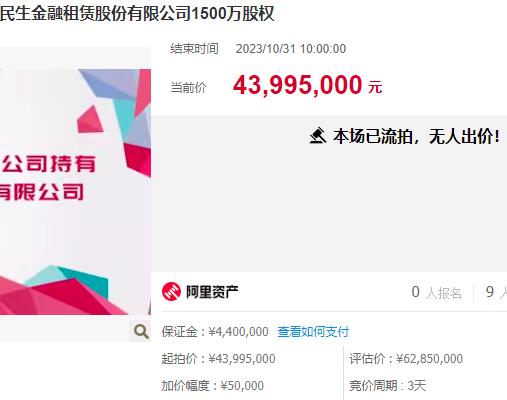The image size is (507, 400).
Task: Click the 公司持有 text in the image
Action: pos(49,163)
